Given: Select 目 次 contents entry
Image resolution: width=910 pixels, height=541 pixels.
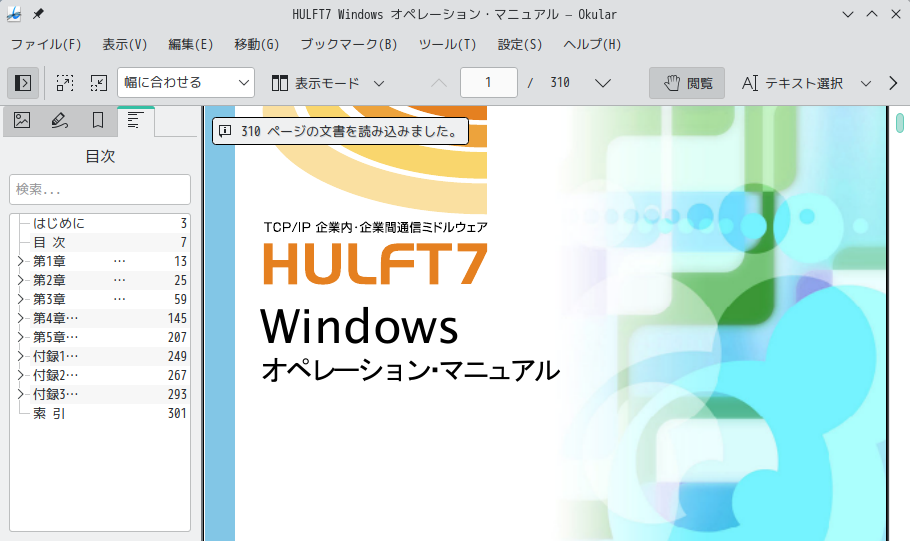Looking at the screenshot, I should pos(49,243).
